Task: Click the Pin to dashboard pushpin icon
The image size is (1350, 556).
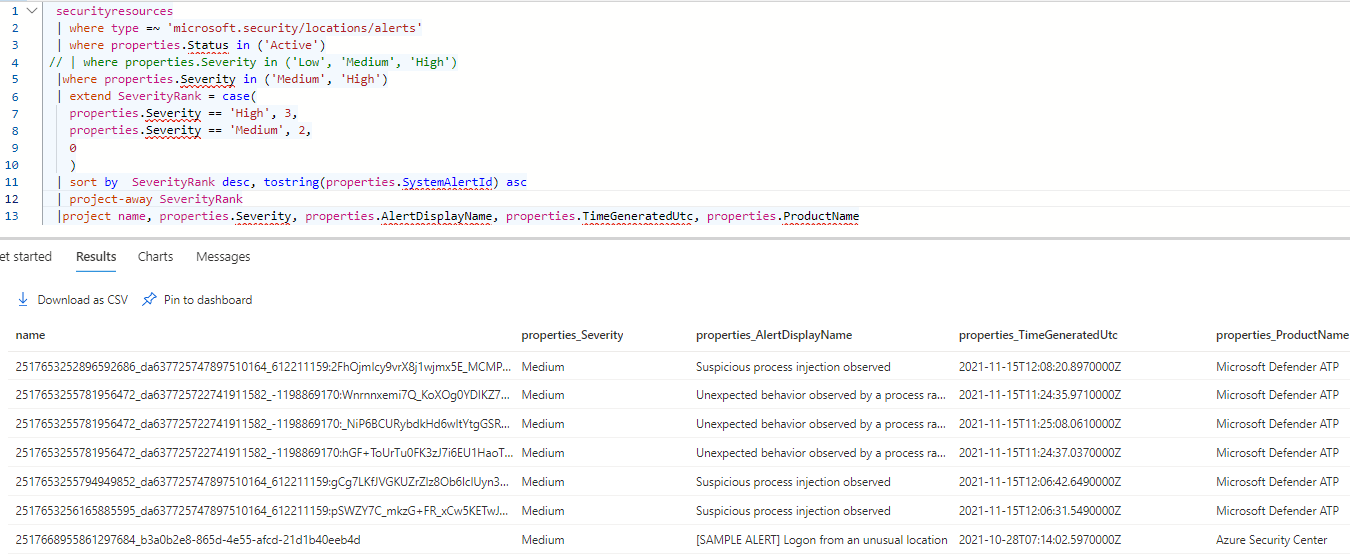Action: pyautogui.click(x=150, y=299)
